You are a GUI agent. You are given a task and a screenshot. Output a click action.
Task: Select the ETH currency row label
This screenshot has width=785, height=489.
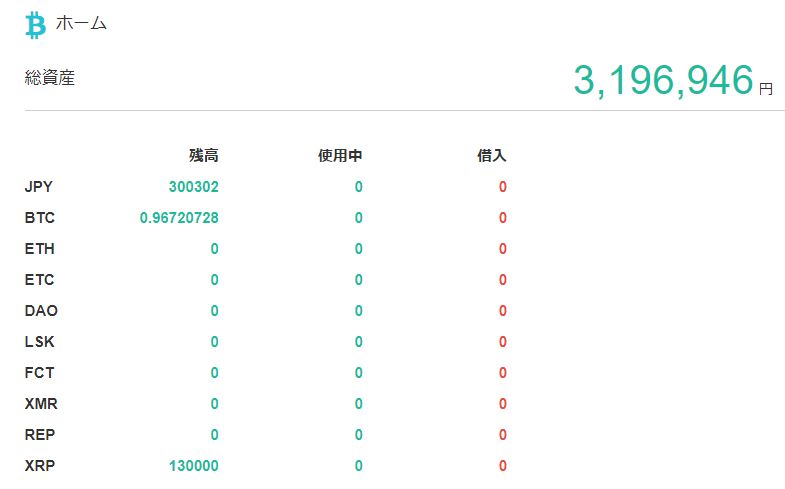point(39,249)
